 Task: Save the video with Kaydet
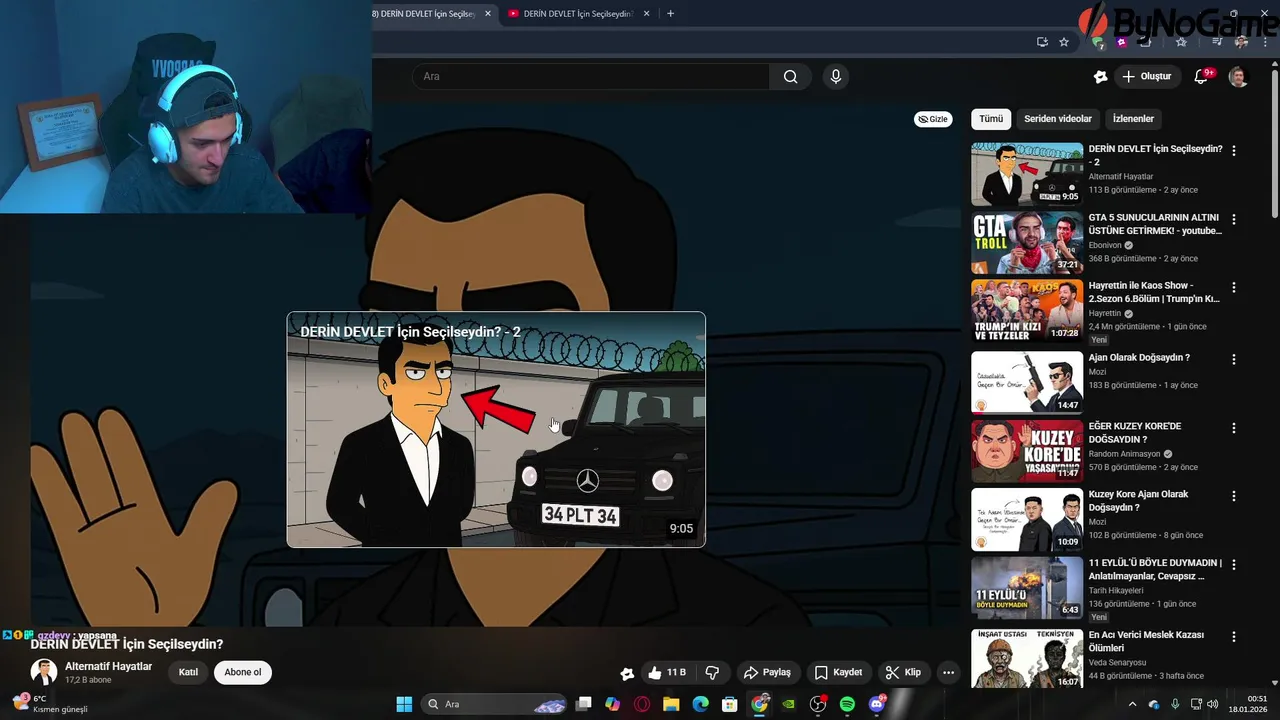[838, 673]
